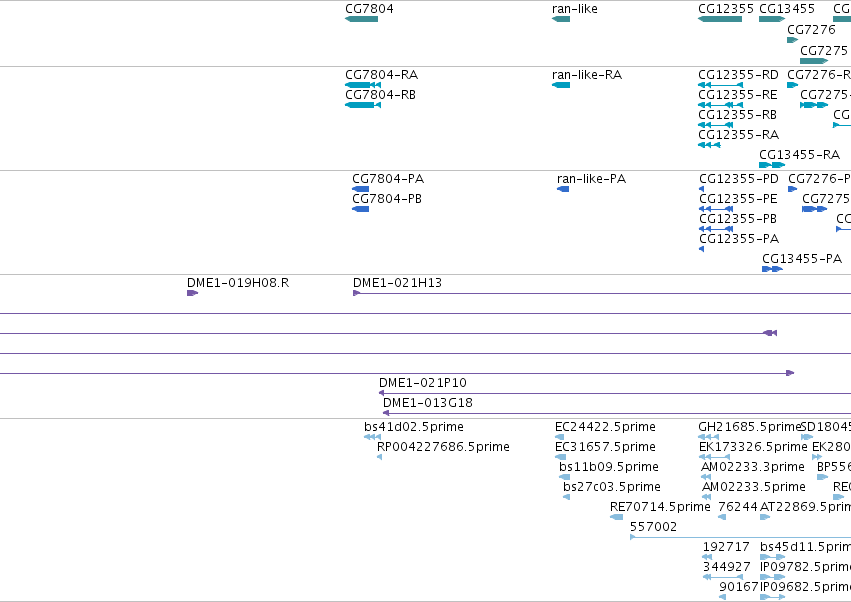Select the 90167 feature label
Screen dimensions: 851x602
coord(738,587)
